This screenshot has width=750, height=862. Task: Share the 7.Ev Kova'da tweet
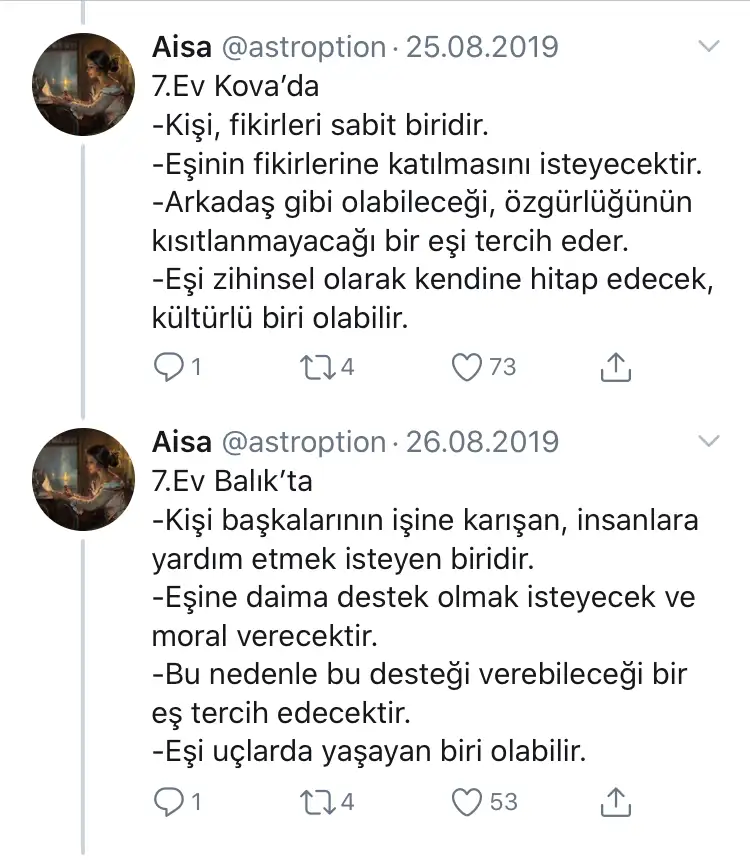(616, 368)
